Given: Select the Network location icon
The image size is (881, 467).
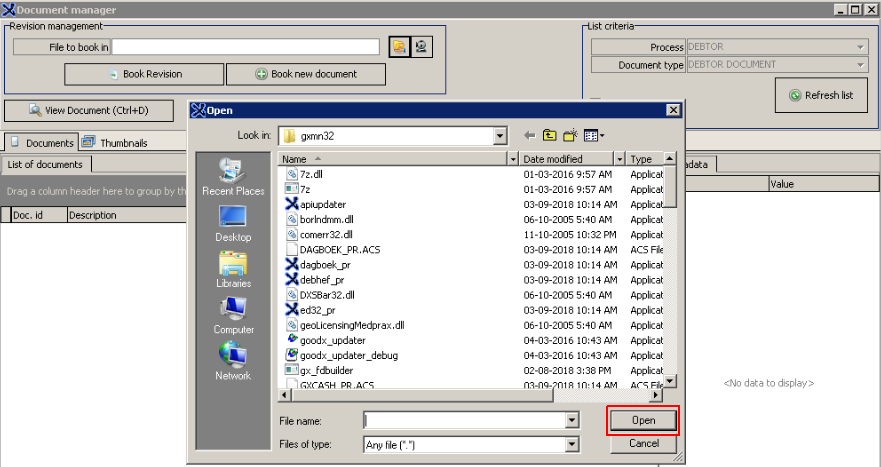Looking at the screenshot, I should click(232, 360).
